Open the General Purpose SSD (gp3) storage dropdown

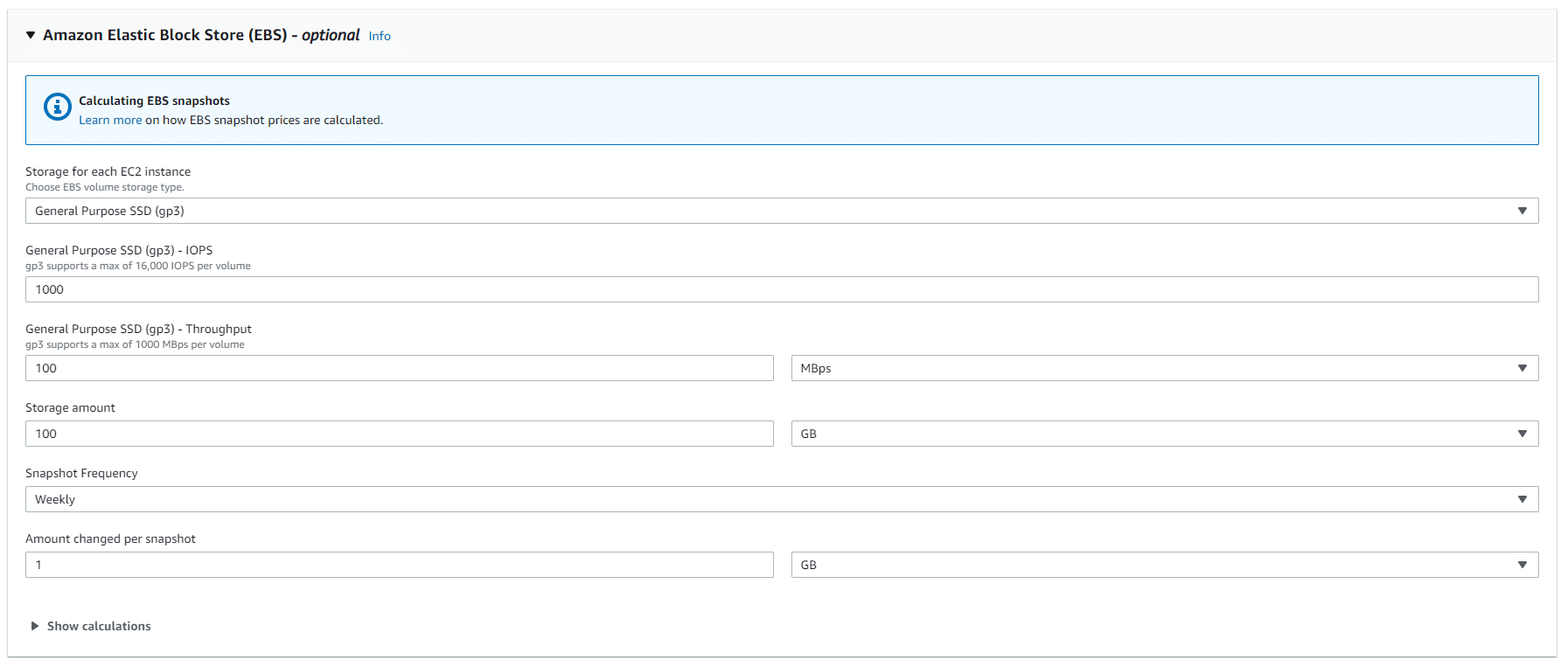[x=781, y=211]
